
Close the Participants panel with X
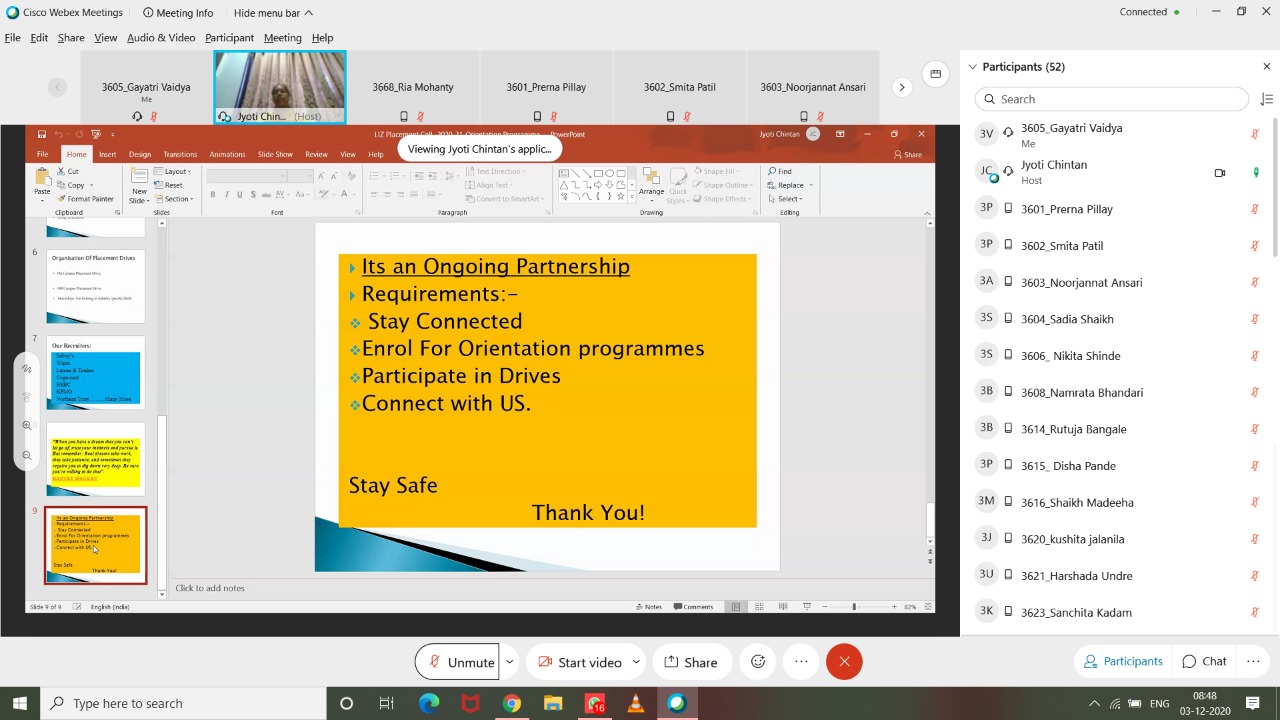click(x=1266, y=67)
